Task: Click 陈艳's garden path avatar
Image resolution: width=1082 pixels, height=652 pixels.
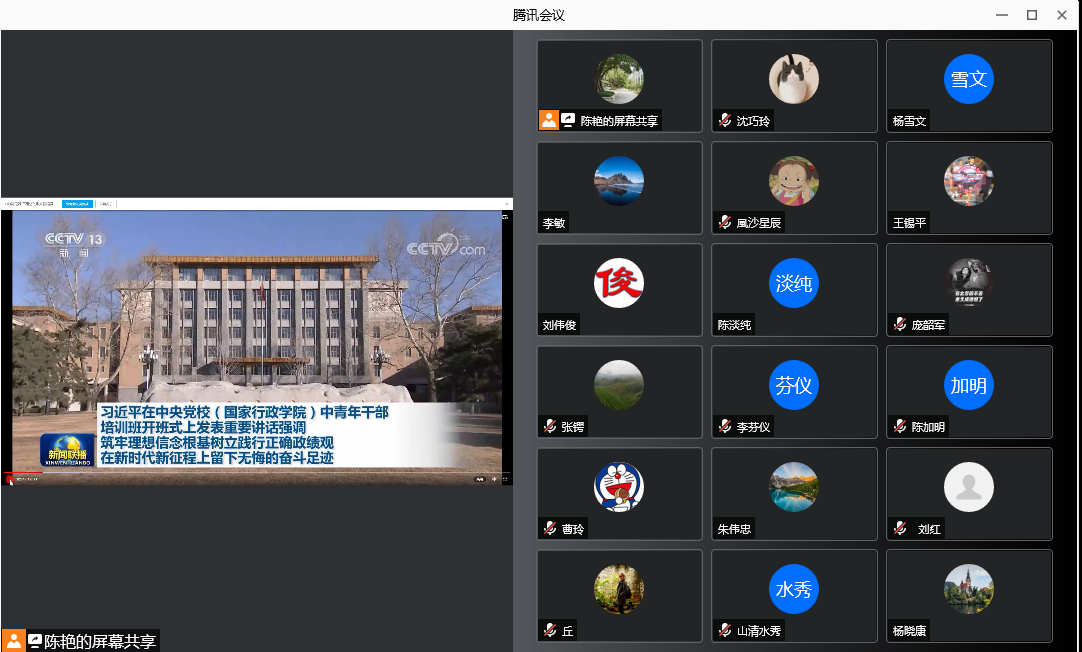Action: tap(619, 79)
